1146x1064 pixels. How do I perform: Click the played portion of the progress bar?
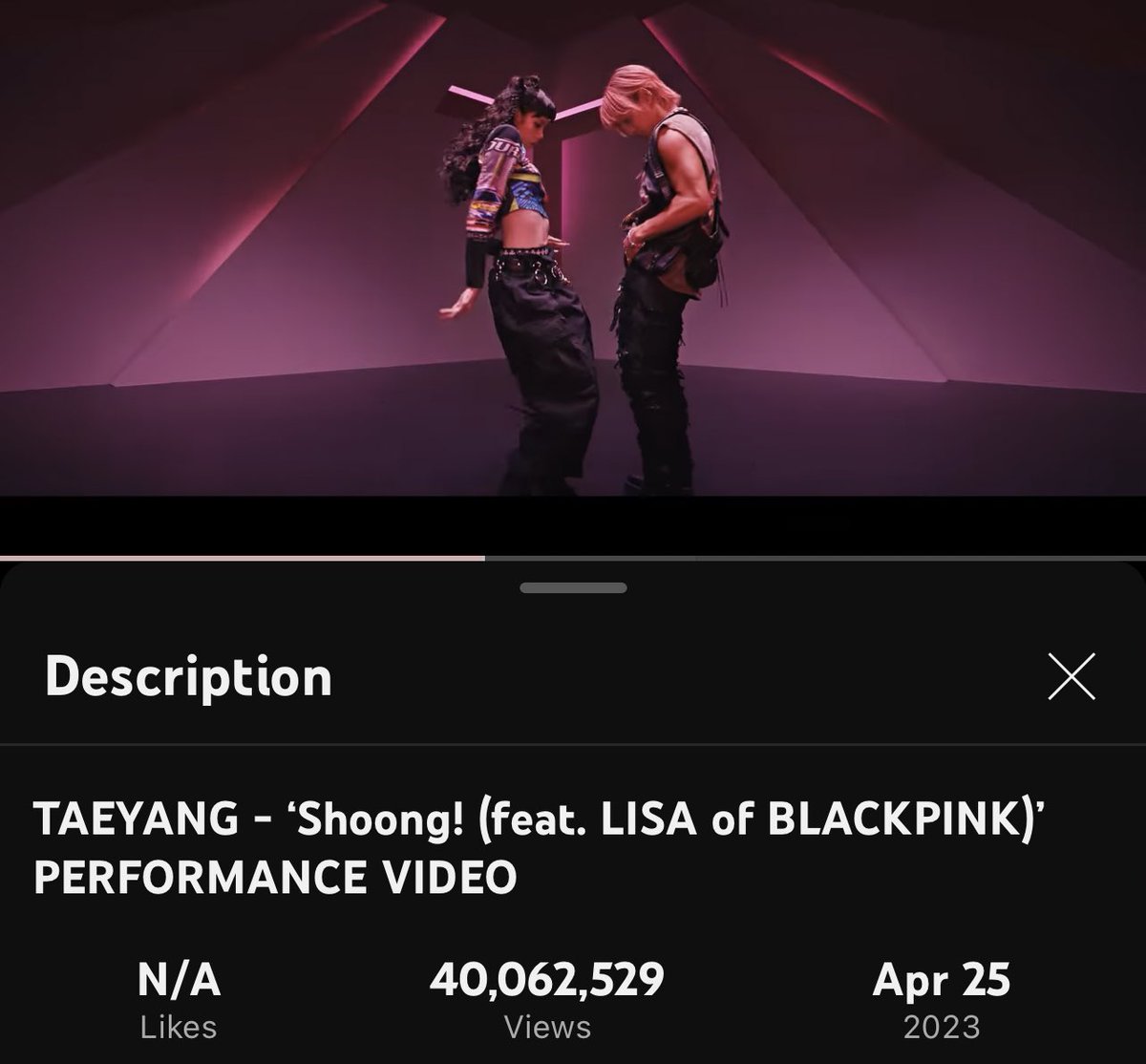(x=242, y=557)
